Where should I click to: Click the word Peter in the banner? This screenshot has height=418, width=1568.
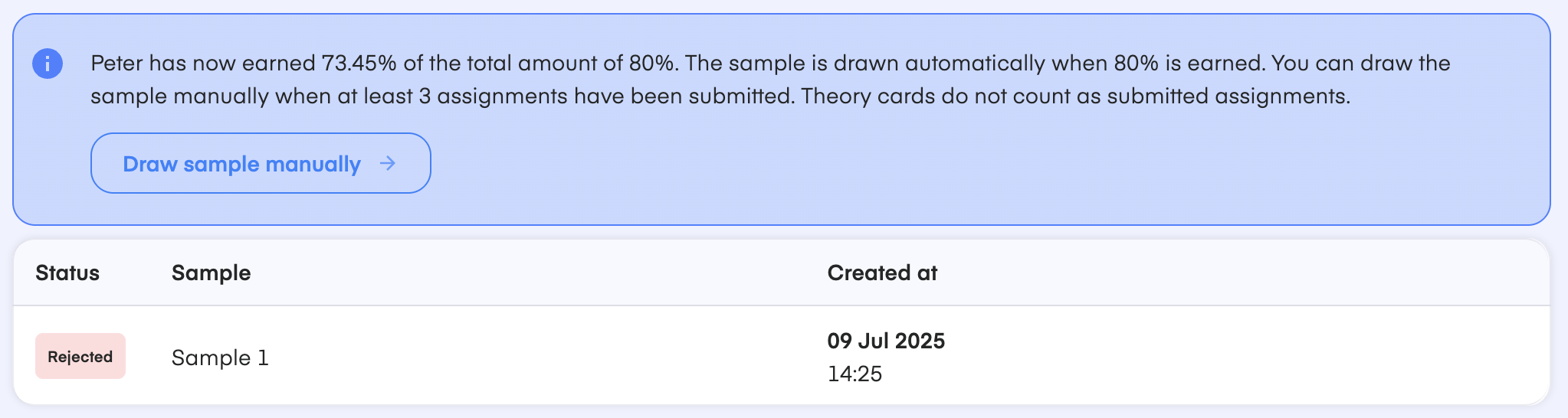pos(116,63)
